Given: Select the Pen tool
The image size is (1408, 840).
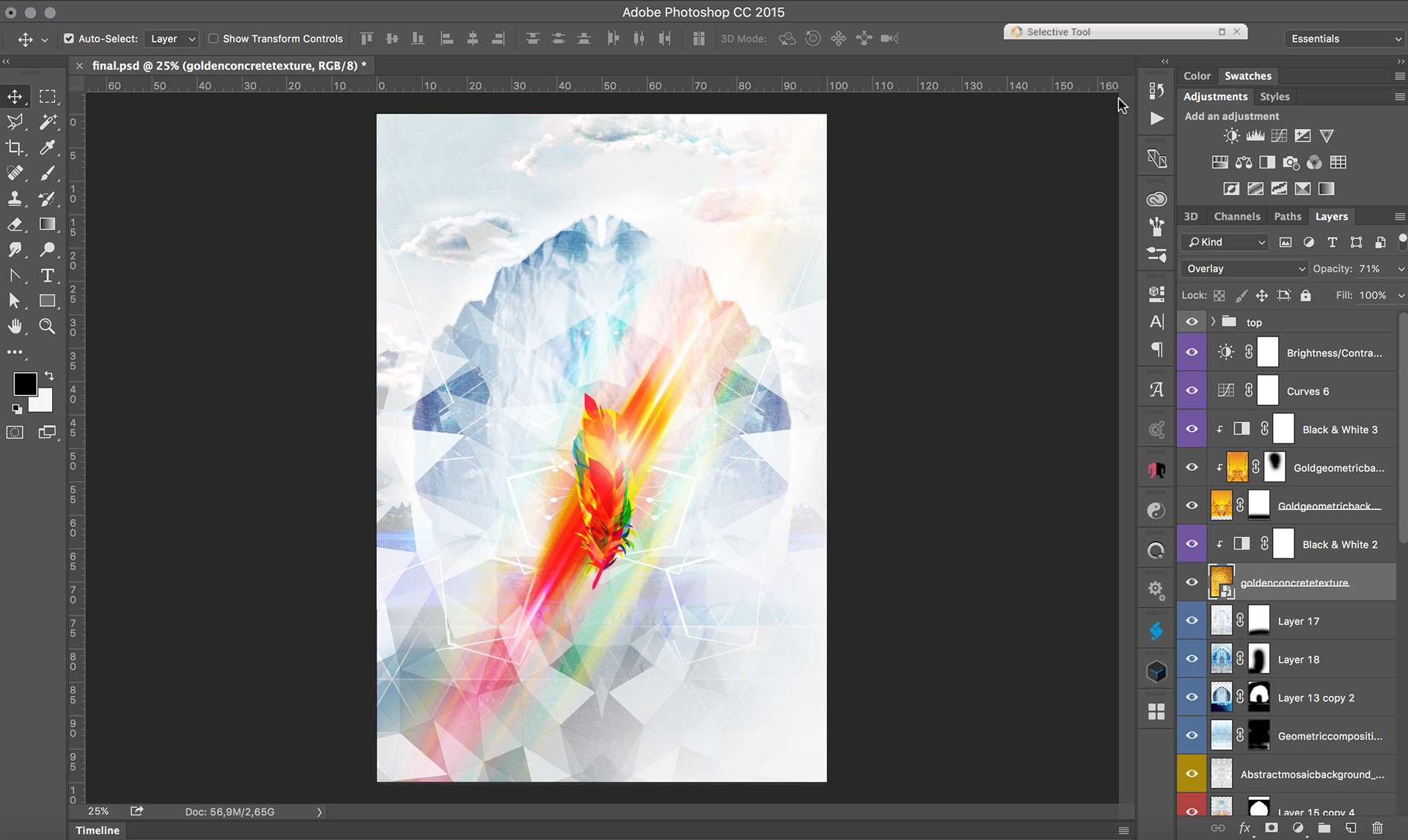Looking at the screenshot, I should click(x=15, y=276).
